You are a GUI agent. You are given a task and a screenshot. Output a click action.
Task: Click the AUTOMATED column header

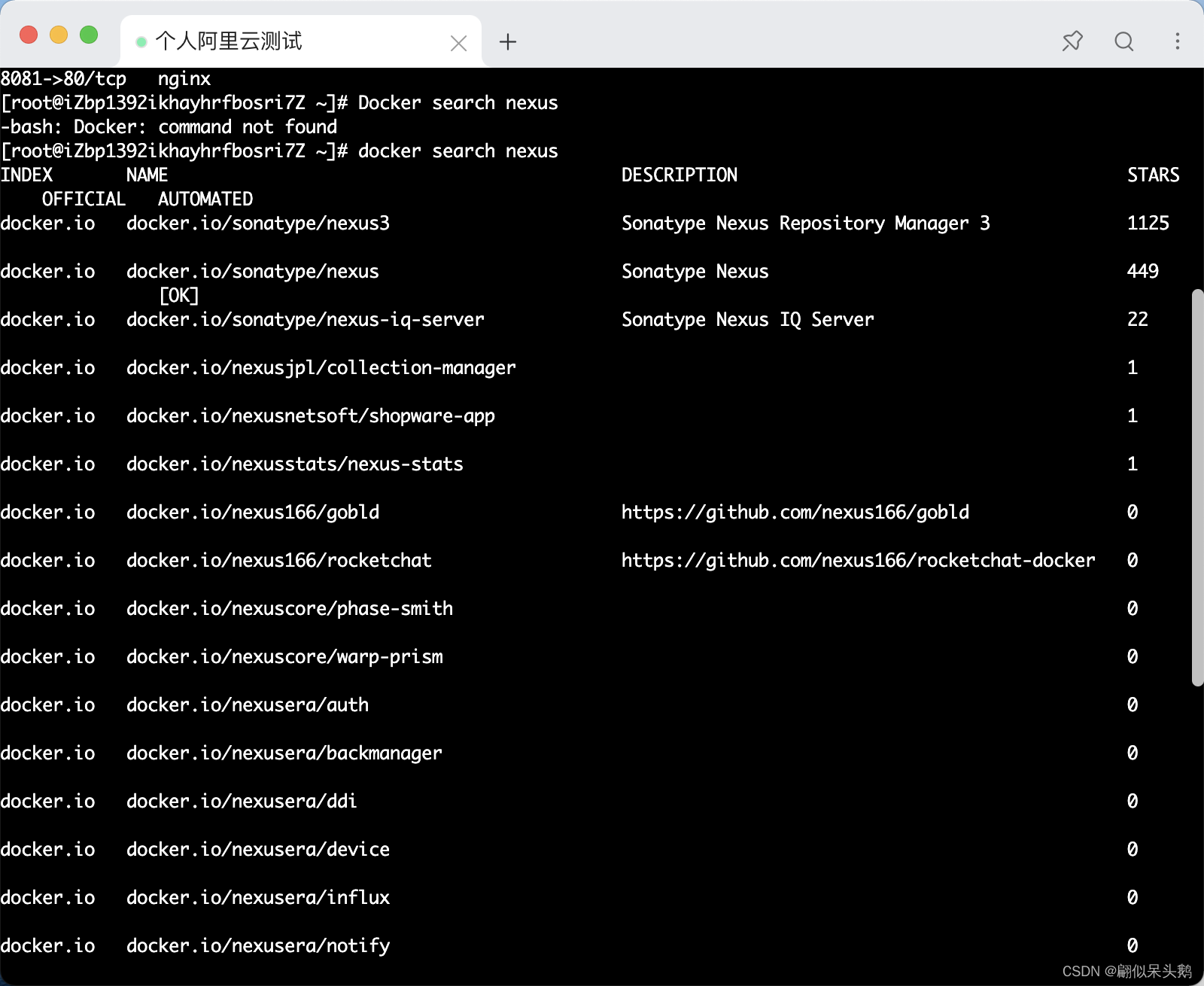pos(205,199)
